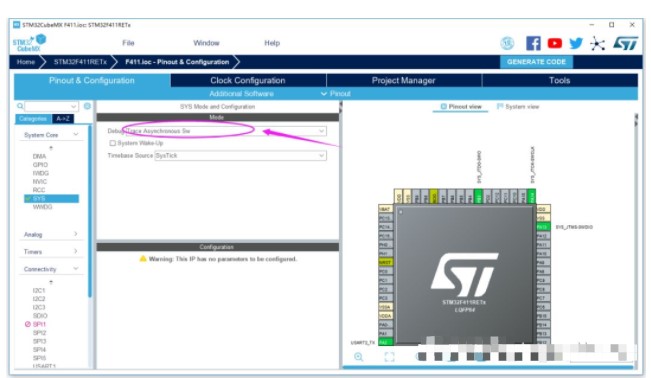
Task: Open the Facebook icon link
Action: pos(533,43)
